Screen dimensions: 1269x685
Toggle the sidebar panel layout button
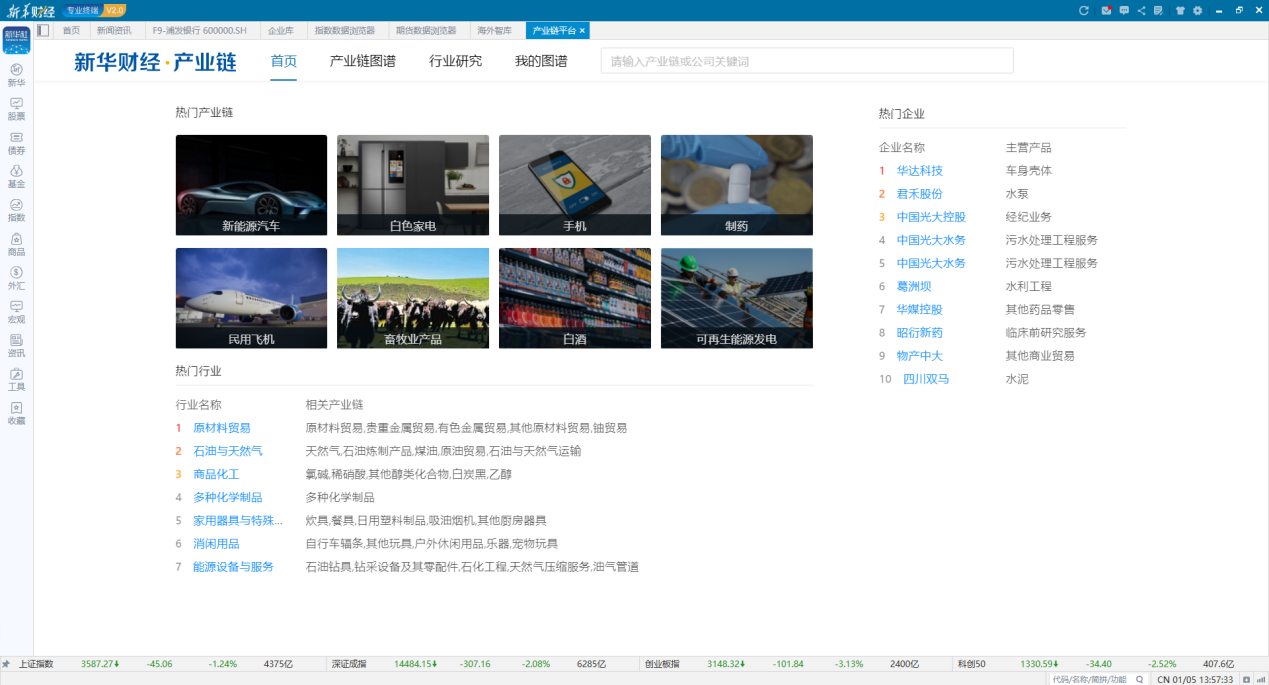pos(43,30)
